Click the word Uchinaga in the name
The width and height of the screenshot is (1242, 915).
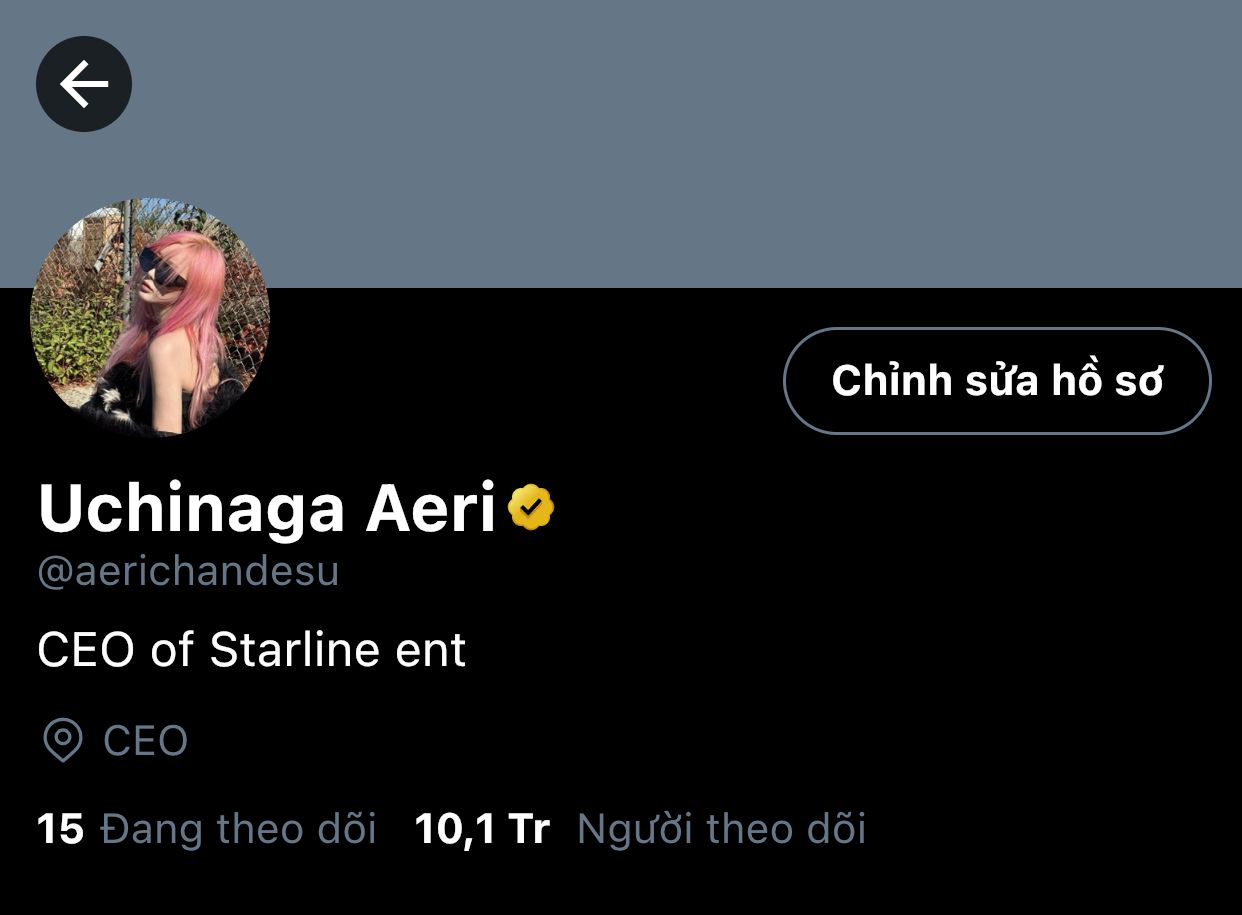pyautogui.click(x=192, y=510)
